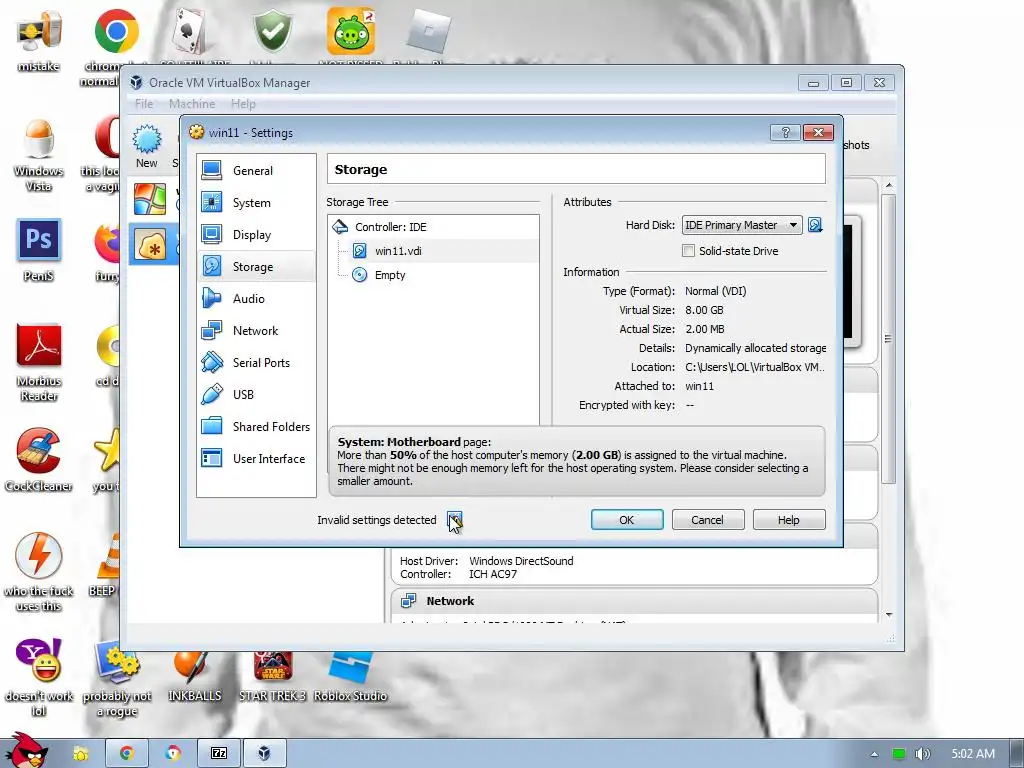This screenshot has height=768, width=1024.
Task: Open User Interface settings page
Action: (x=256, y=458)
